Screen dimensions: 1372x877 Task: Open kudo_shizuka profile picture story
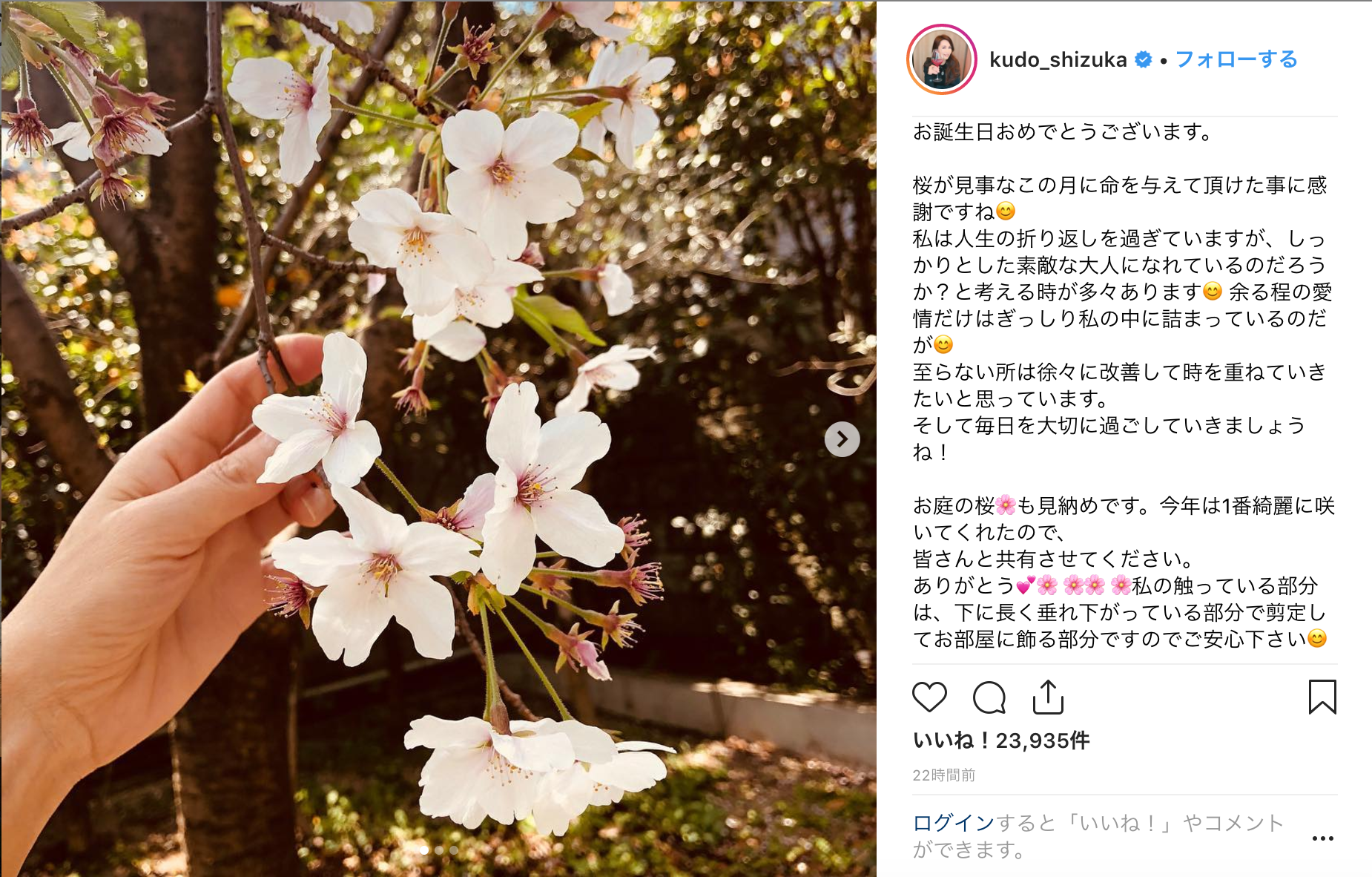click(942, 59)
